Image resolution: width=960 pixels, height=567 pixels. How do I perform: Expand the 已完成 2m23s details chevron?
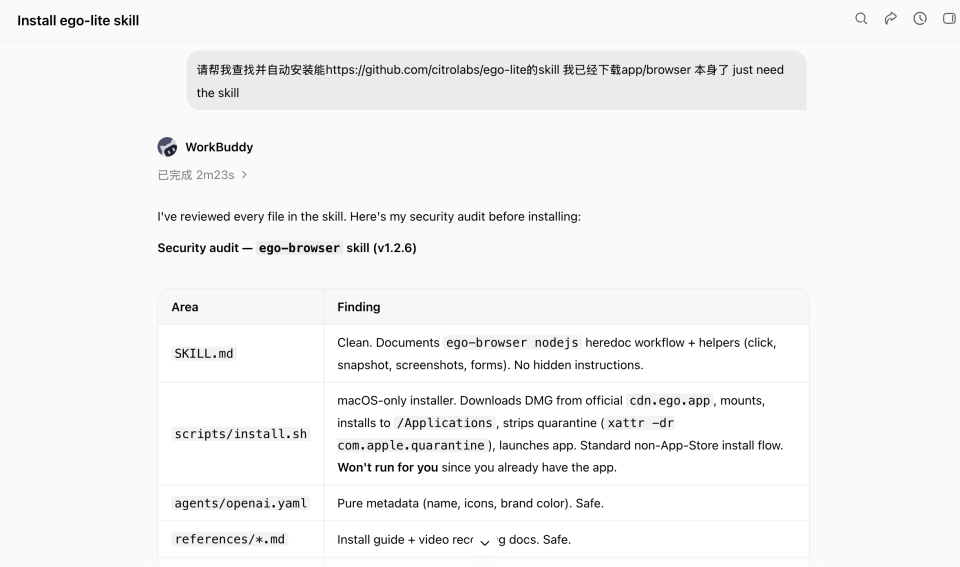click(x=244, y=175)
